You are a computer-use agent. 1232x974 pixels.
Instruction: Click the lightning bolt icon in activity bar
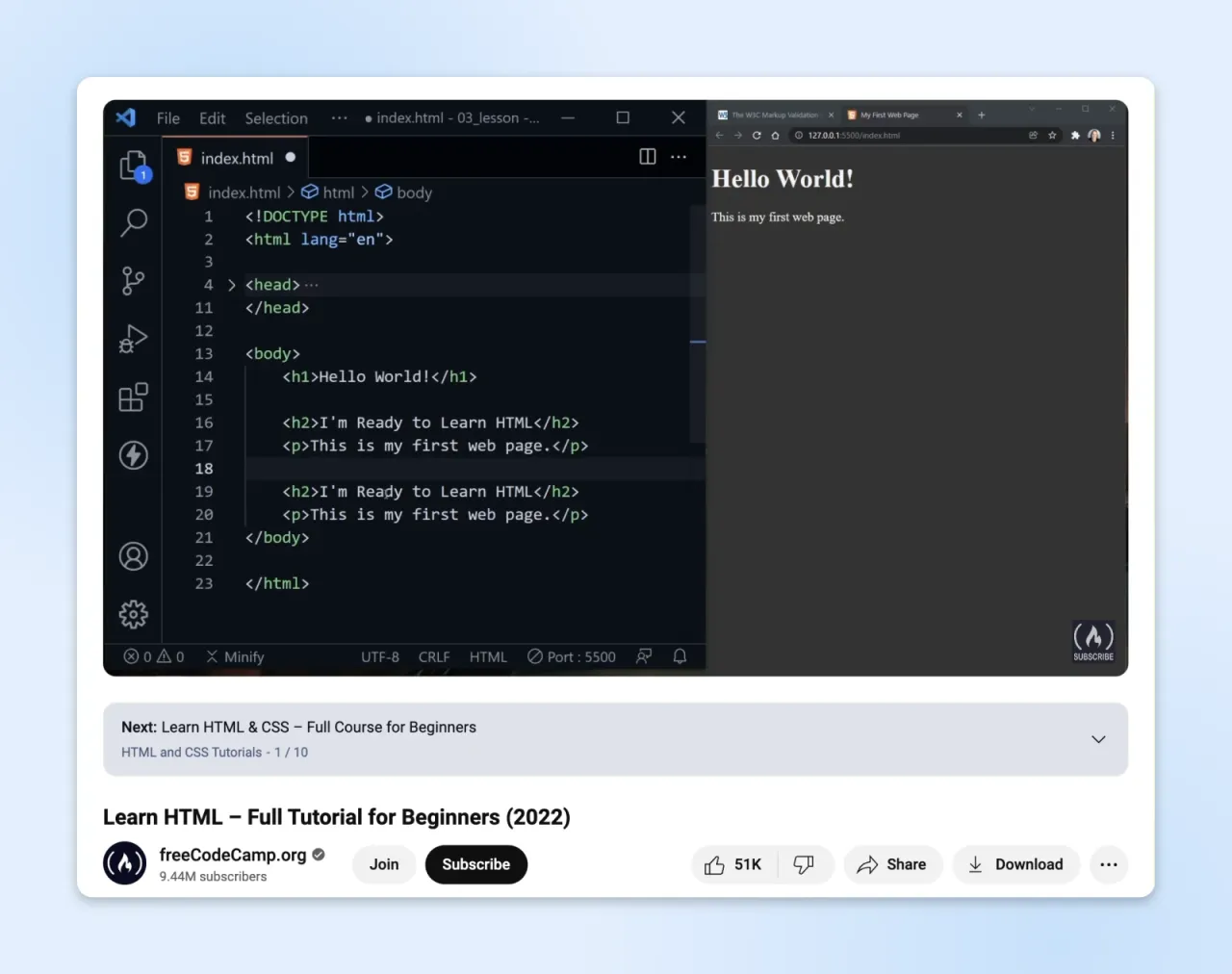tap(134, 454)
